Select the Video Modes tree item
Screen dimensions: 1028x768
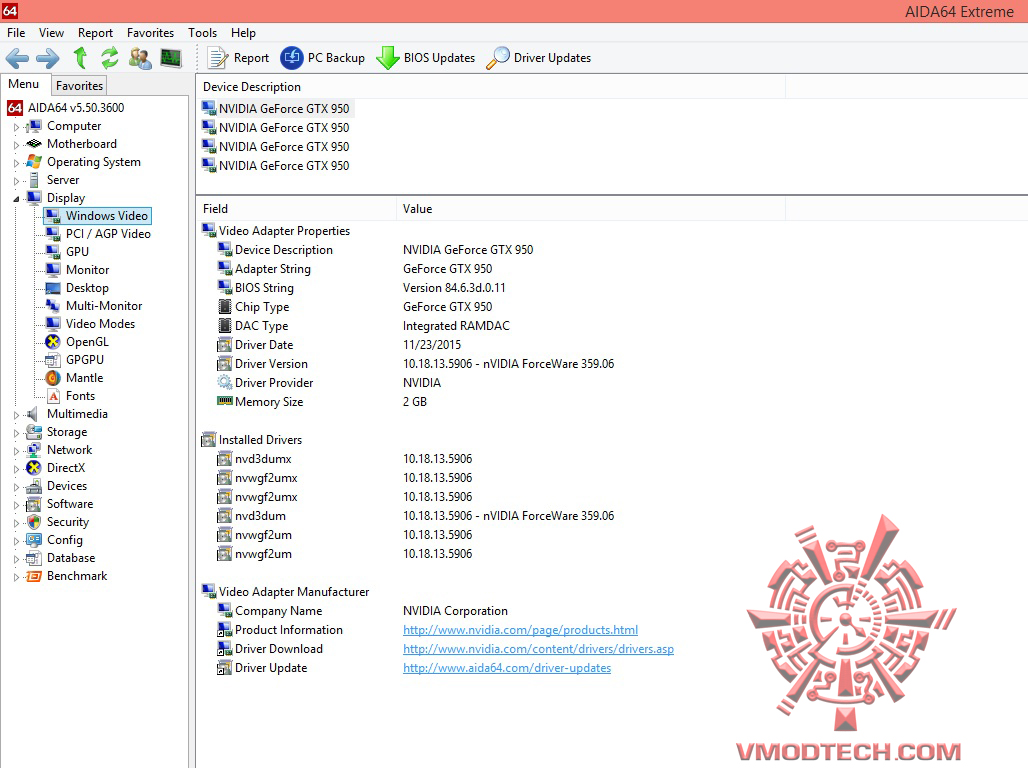coord(100,324)
